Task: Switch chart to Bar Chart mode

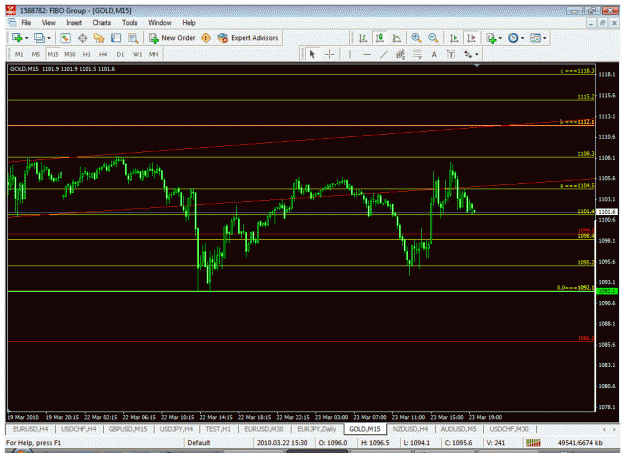Action: point(363,38)
